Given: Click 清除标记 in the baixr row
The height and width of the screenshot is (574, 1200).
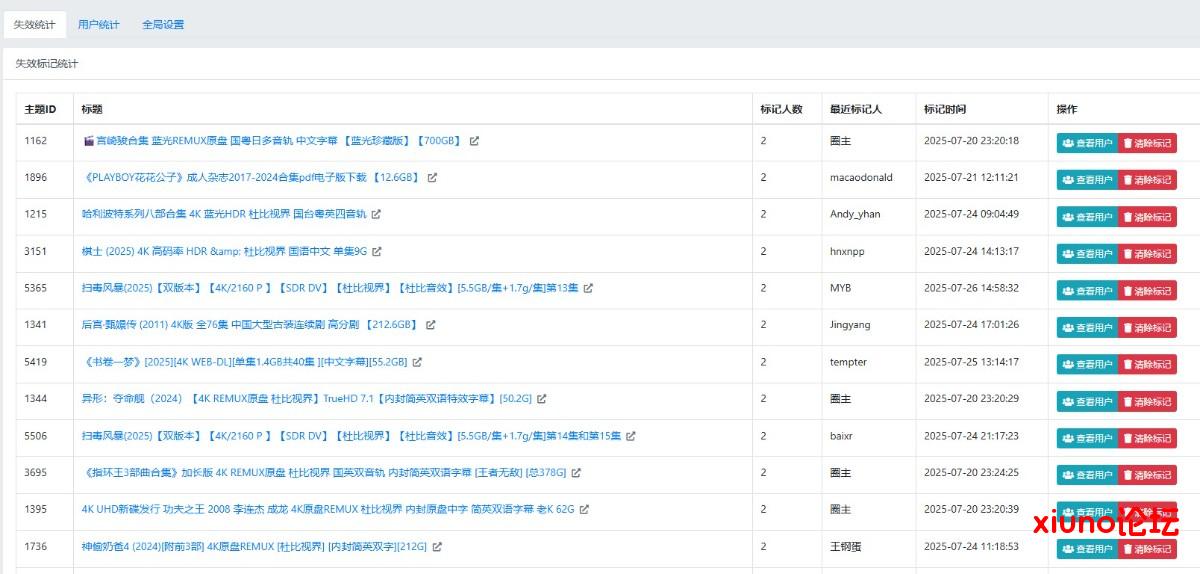Looking at the screenshot, I should (x=1147, y=438).
